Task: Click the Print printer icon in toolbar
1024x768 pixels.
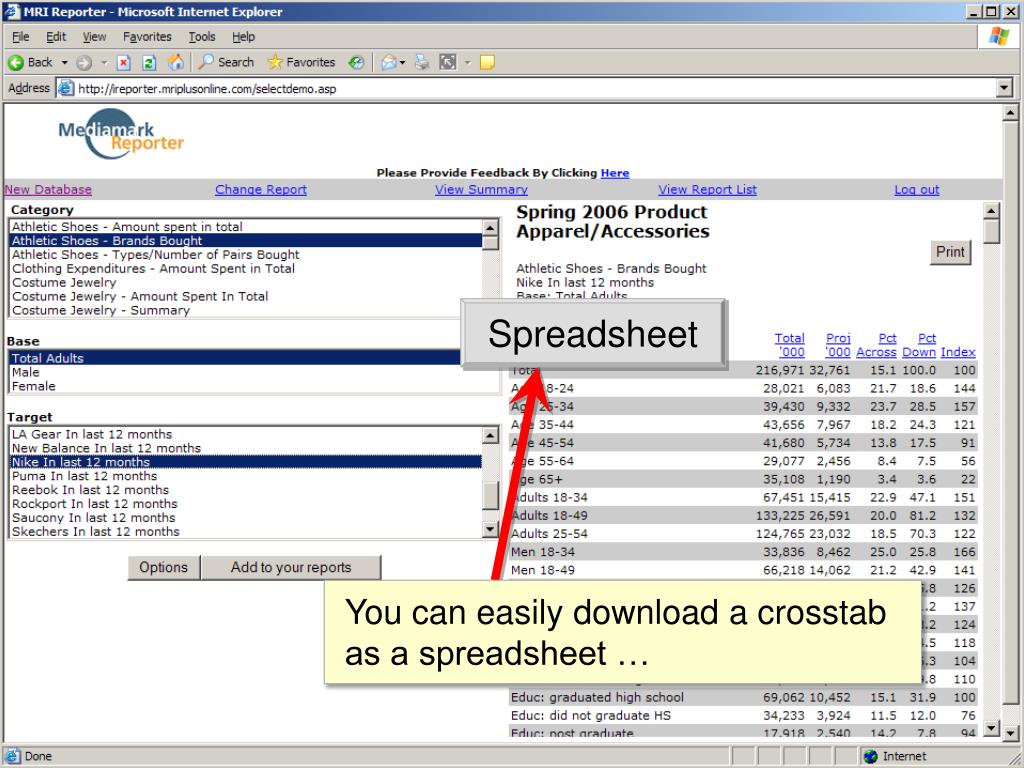Action: click(422, 63)
